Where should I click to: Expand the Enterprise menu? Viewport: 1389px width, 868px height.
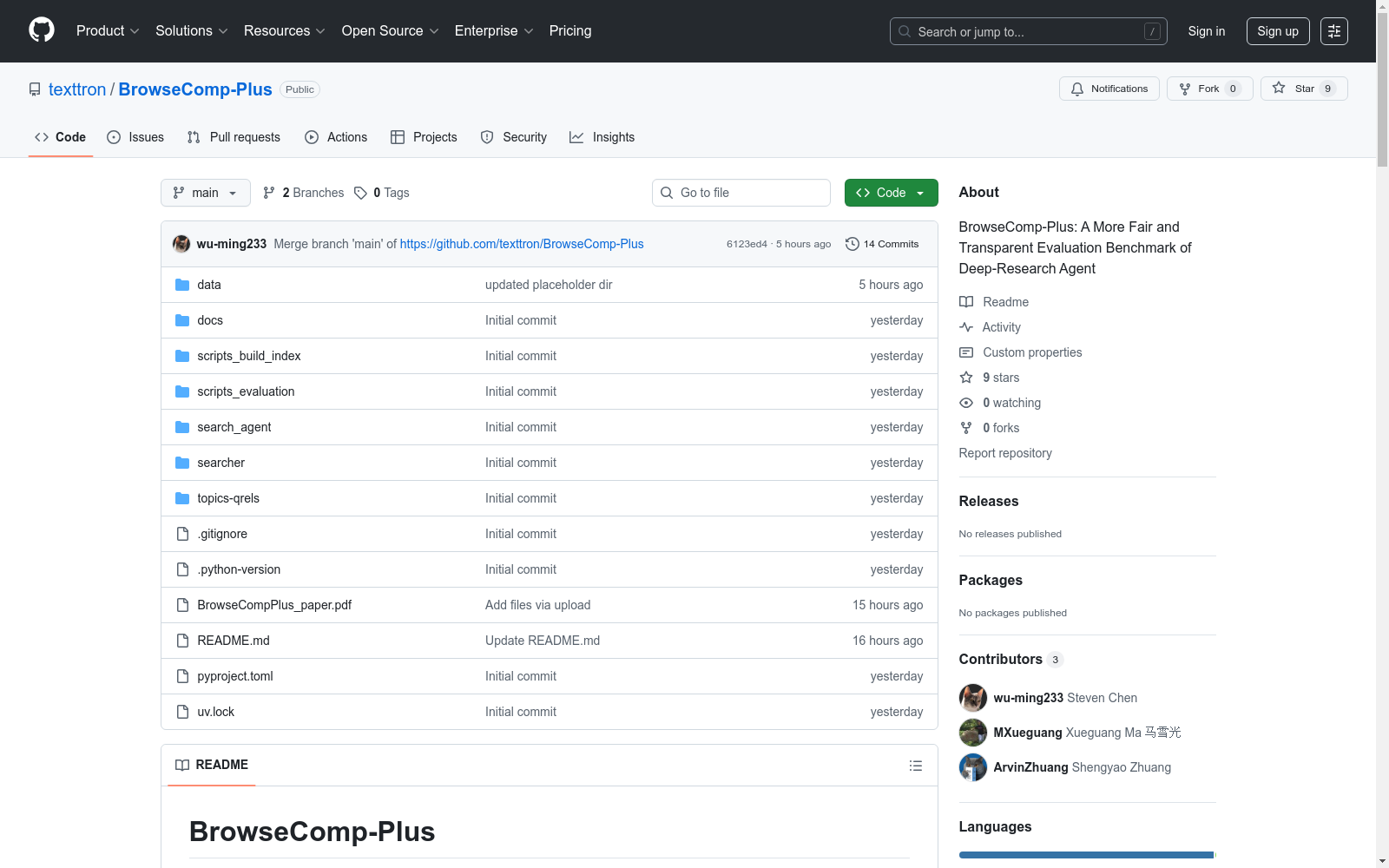tap(494, 31)
